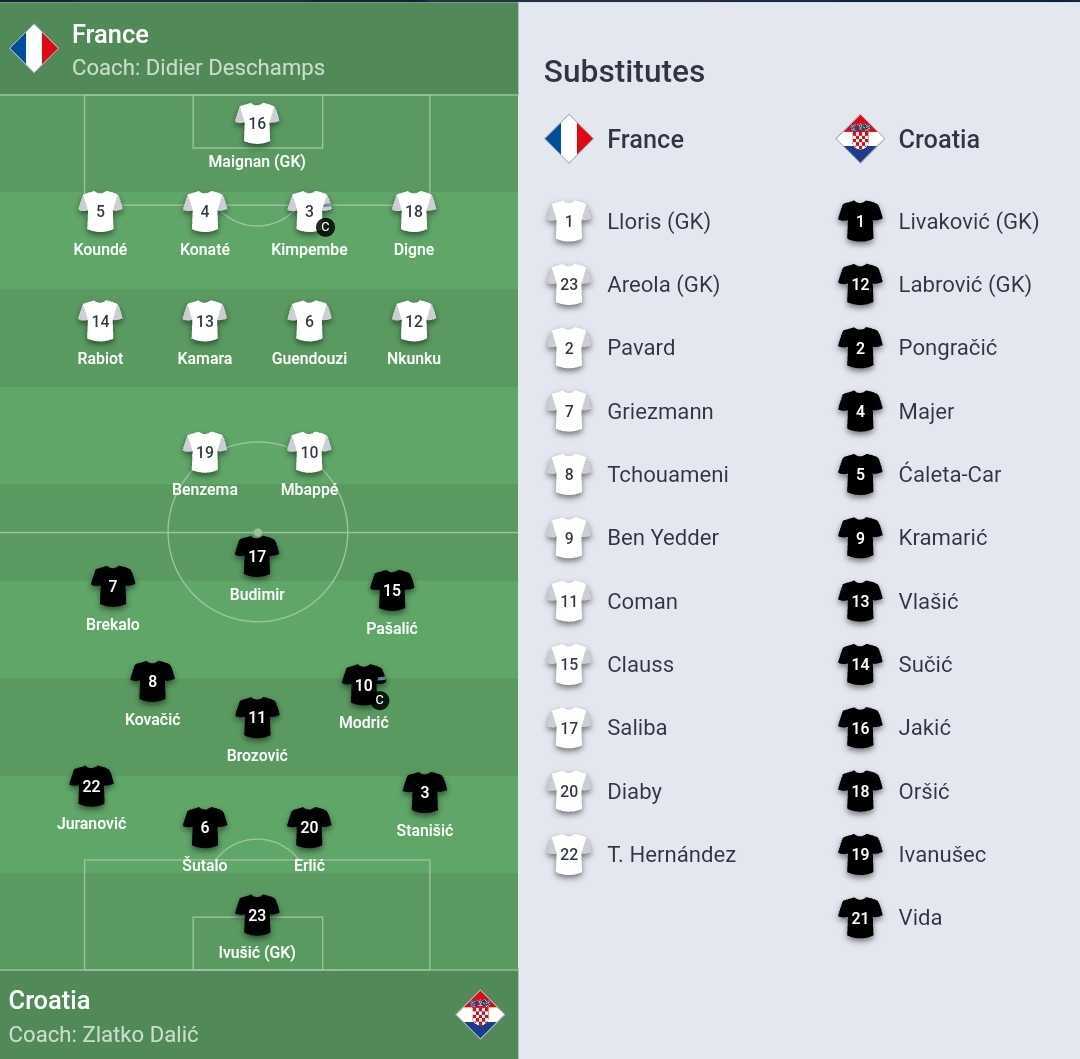Click Maignan's number 16 goalkeeper shirt

(257, 123)
